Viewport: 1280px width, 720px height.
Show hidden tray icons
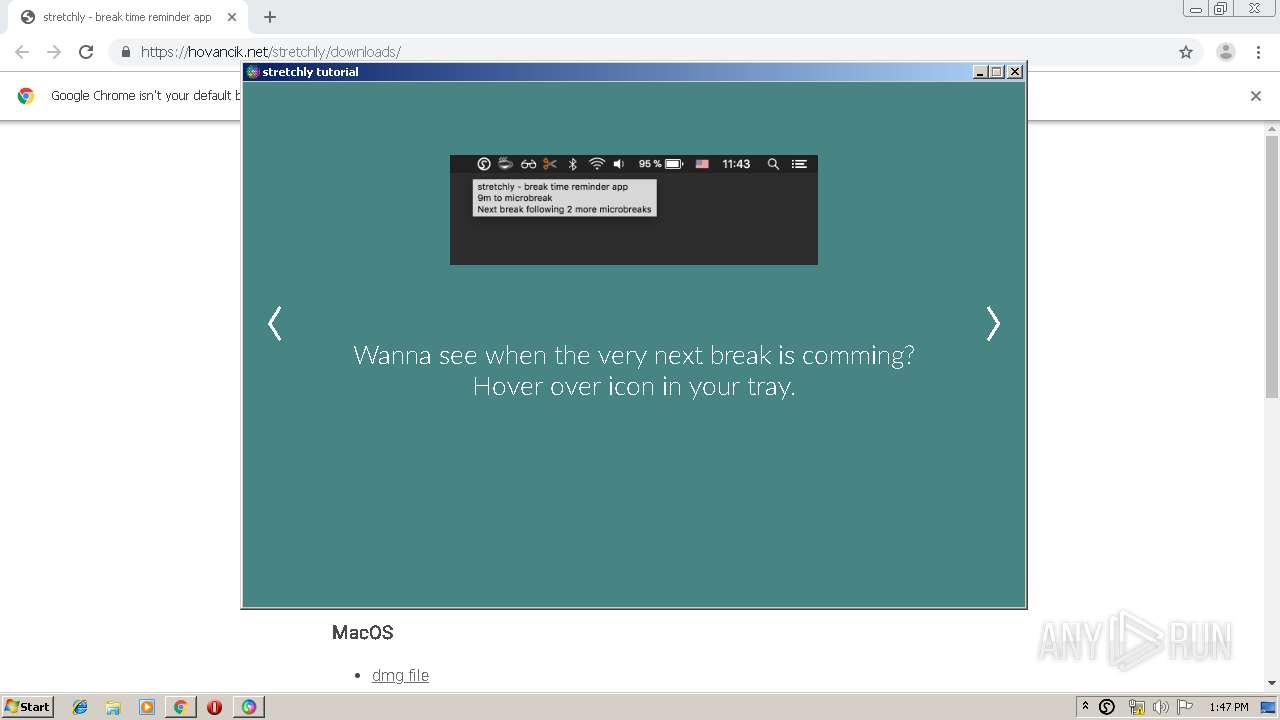[x=1085, y=706]
